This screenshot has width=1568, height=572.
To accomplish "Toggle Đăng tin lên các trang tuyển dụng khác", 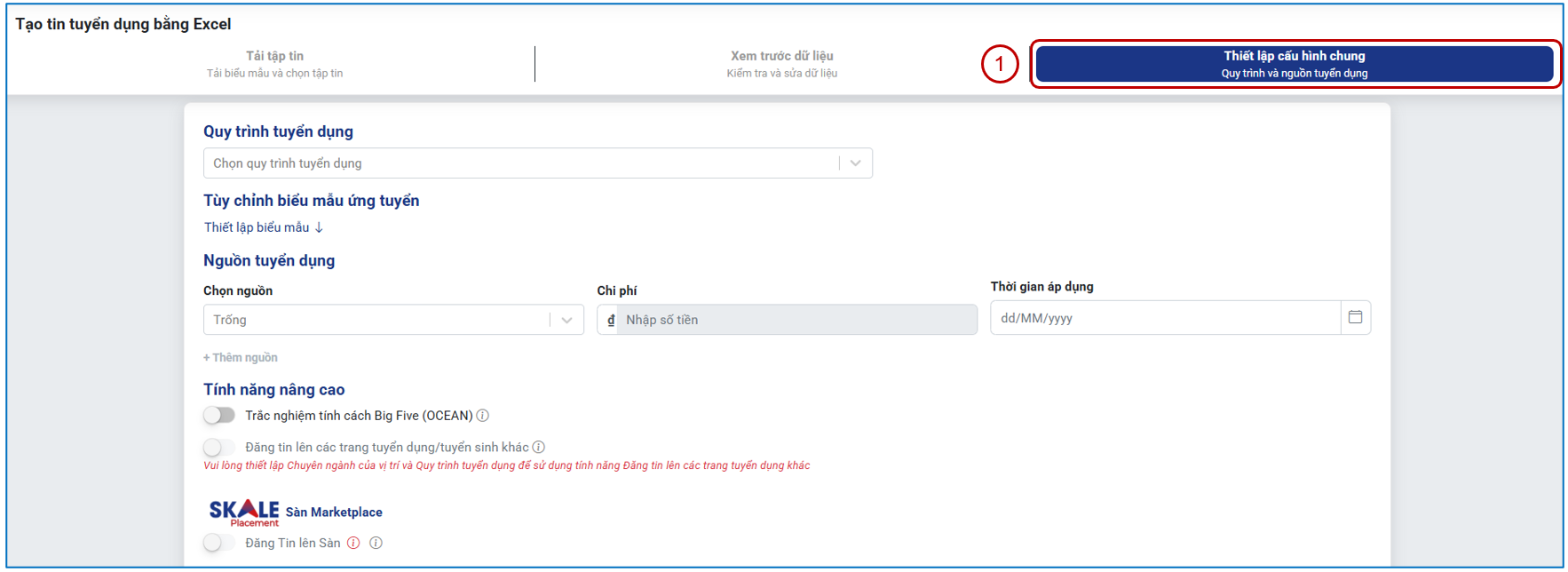I will (219, 447).
